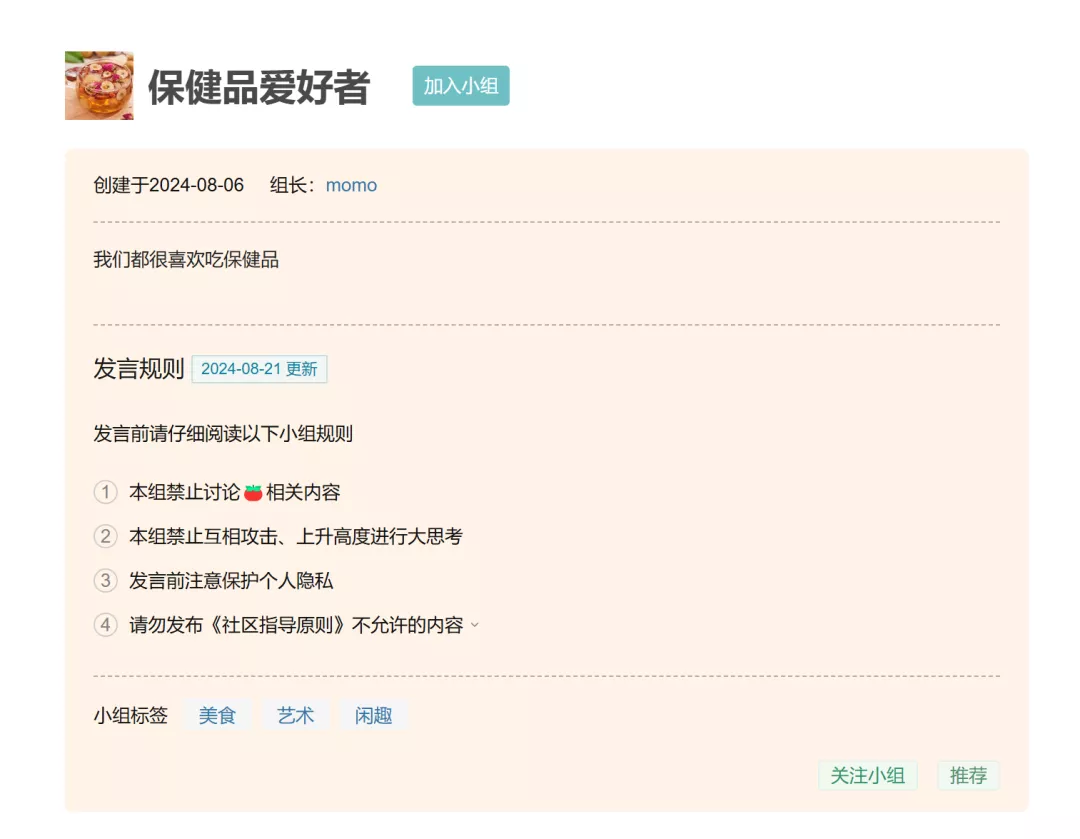
Task: Click the 关注小组 button
Action: point(867,776)
